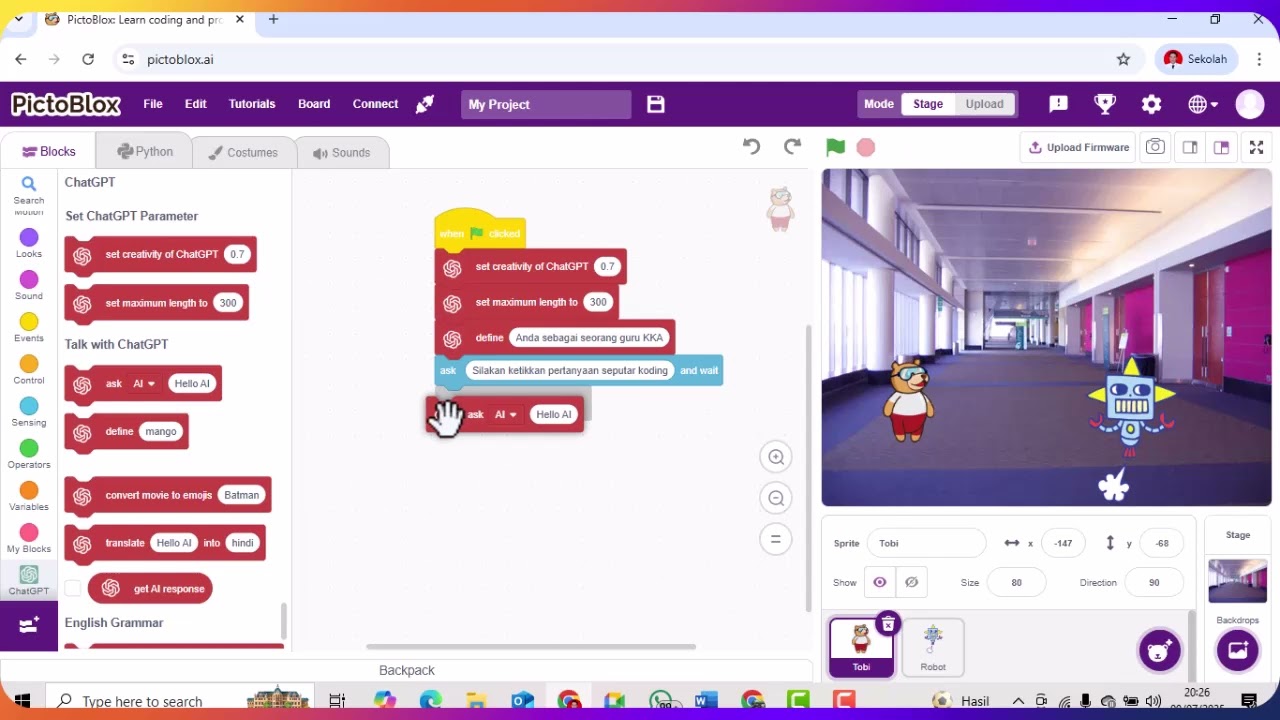Screen dimensions: 1280x720
Task: Click the workspace horizontal scrollbar
Action: pos(531,646)
